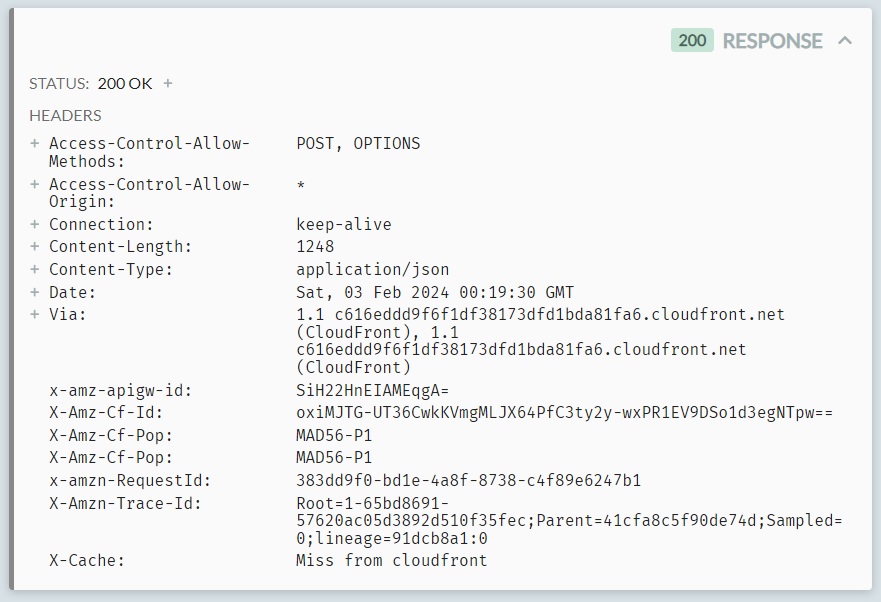Viewport: 881px width, 602px height.
Task: Click the HEADERS section label
Action: pyautogui.click(x=65, y=115)
